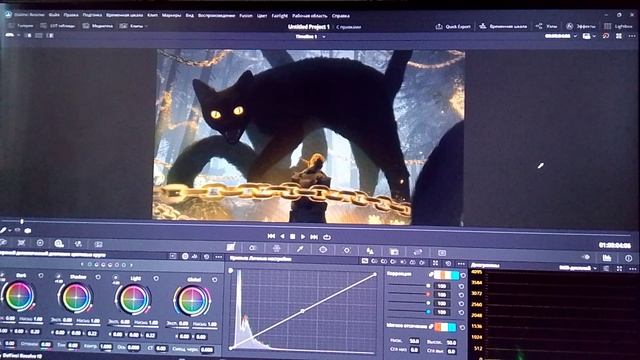Switch HDR palette to zones graph mode
The width and height of the screenshot is (640, 360).
coord(195,256)
